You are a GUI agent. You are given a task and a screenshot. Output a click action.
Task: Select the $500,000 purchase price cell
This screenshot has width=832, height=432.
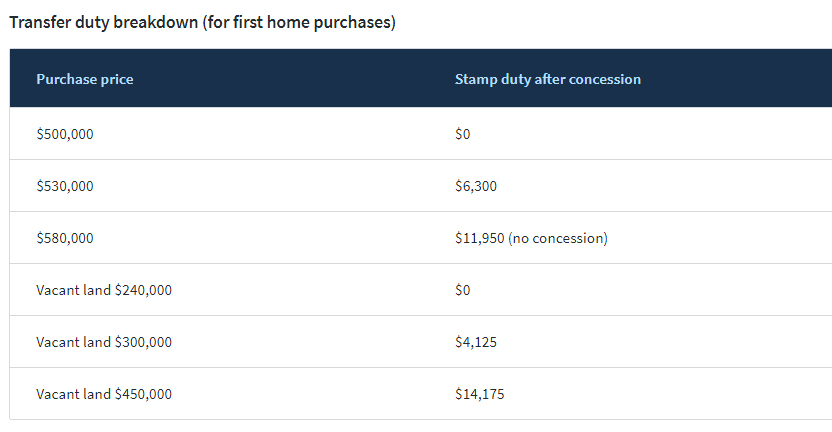coord(64,134)
